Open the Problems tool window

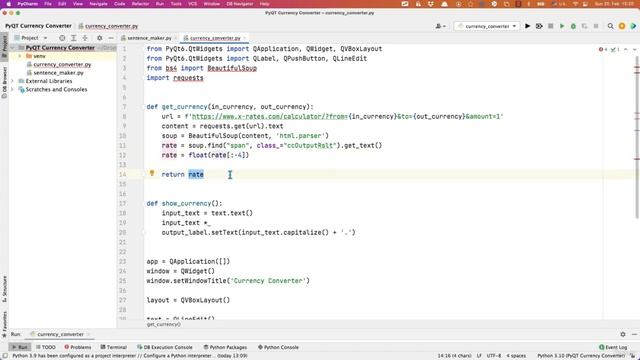point(78,347)
